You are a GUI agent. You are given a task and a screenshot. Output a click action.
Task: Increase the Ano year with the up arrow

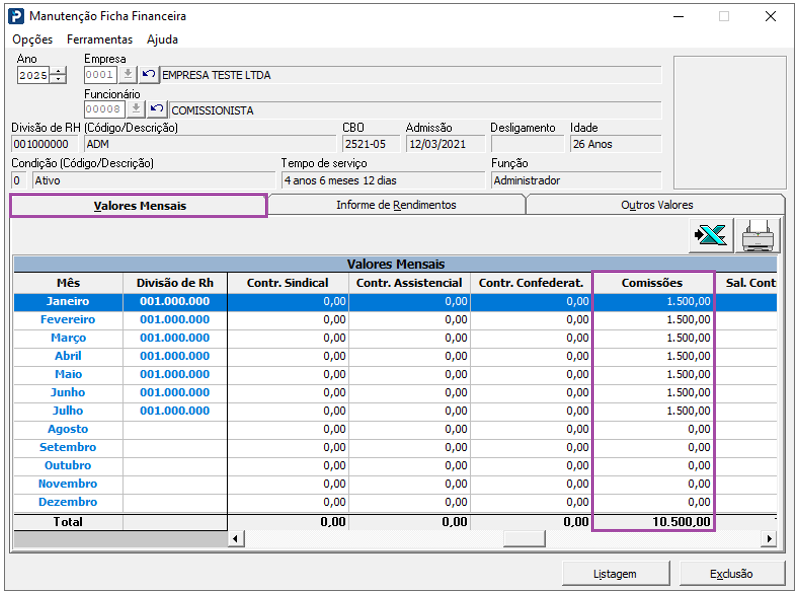coord(59,71)
